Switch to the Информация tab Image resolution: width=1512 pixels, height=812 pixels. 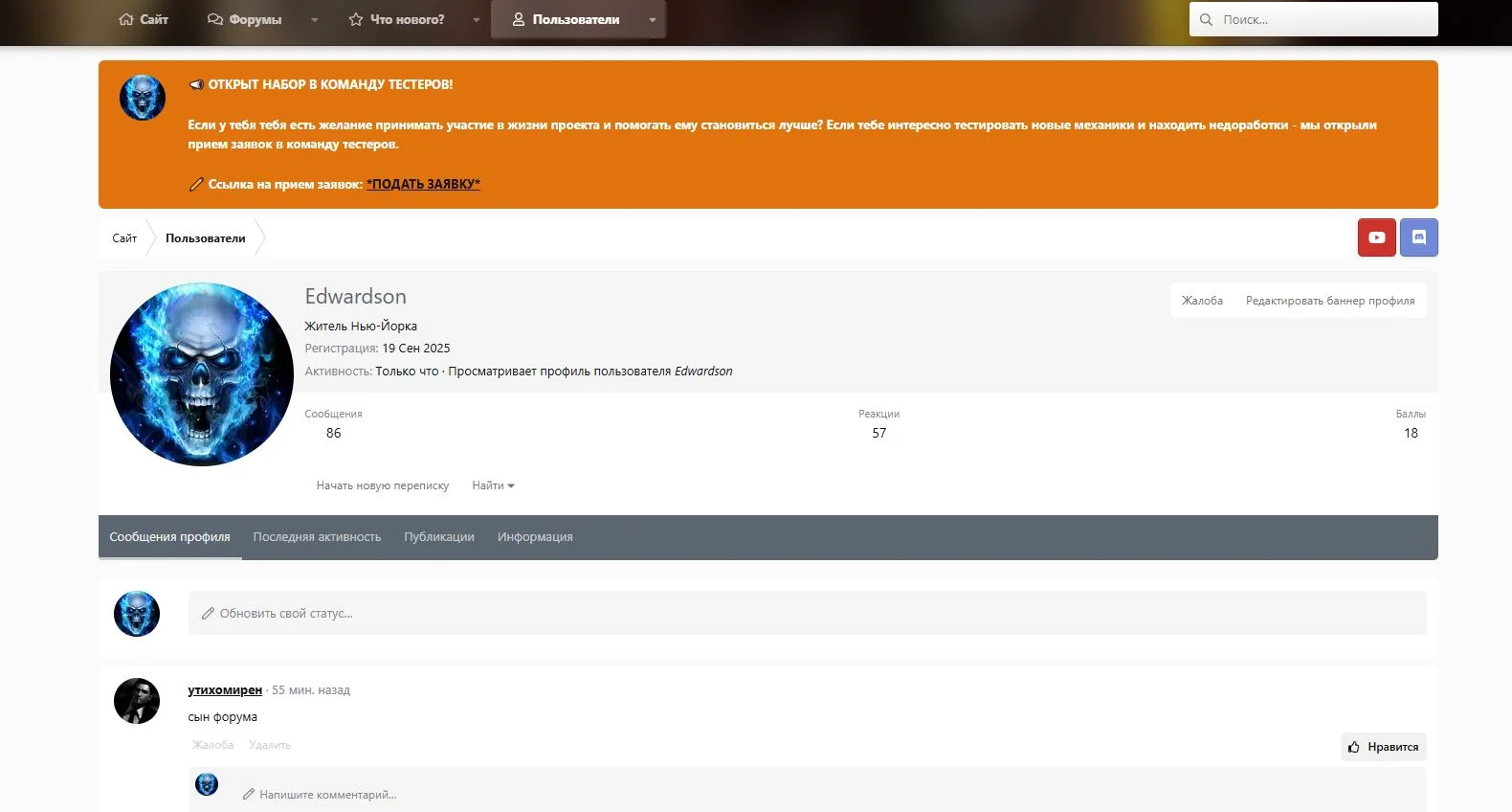(535, 537)
